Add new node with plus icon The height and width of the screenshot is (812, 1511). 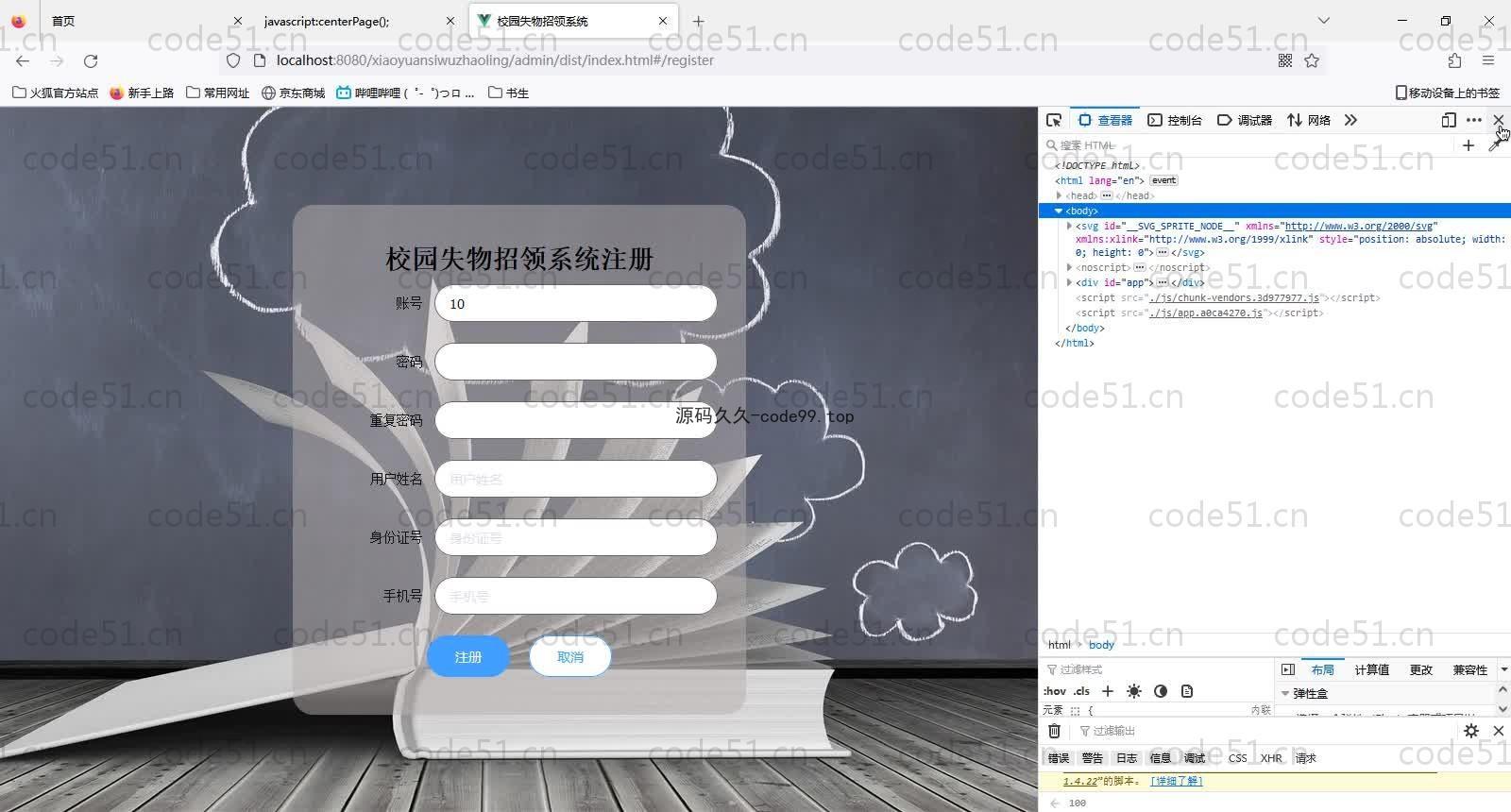pos(1469,145)
